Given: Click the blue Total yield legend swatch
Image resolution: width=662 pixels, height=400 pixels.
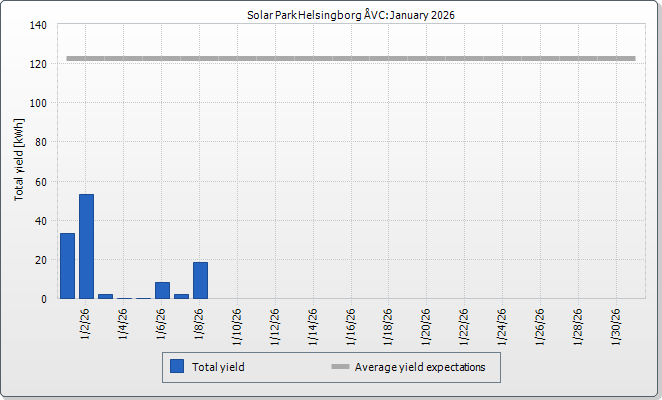Looking at the screenshot, I should click(177, 367).
